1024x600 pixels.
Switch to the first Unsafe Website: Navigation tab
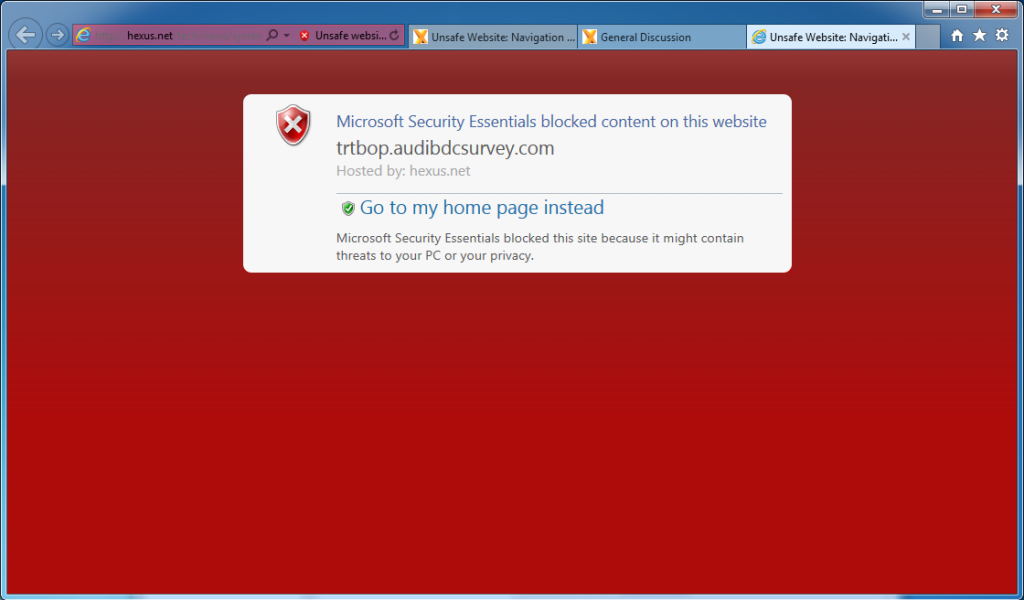[493, 37]
